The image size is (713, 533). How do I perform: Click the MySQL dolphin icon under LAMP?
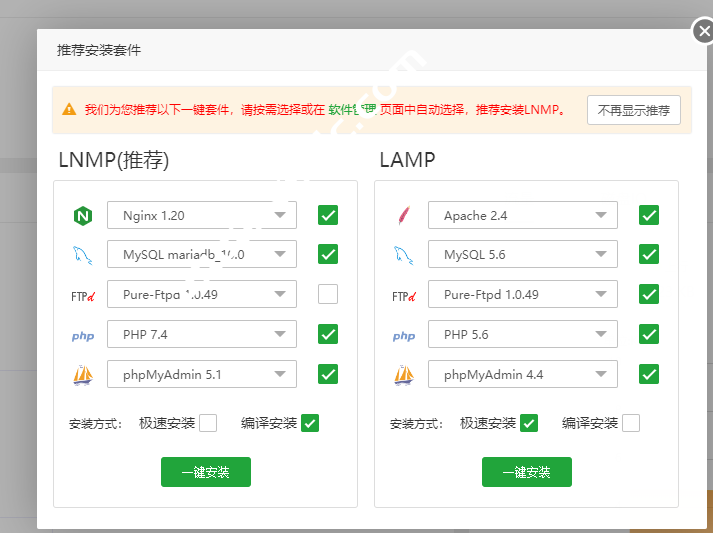pos(403,255)
